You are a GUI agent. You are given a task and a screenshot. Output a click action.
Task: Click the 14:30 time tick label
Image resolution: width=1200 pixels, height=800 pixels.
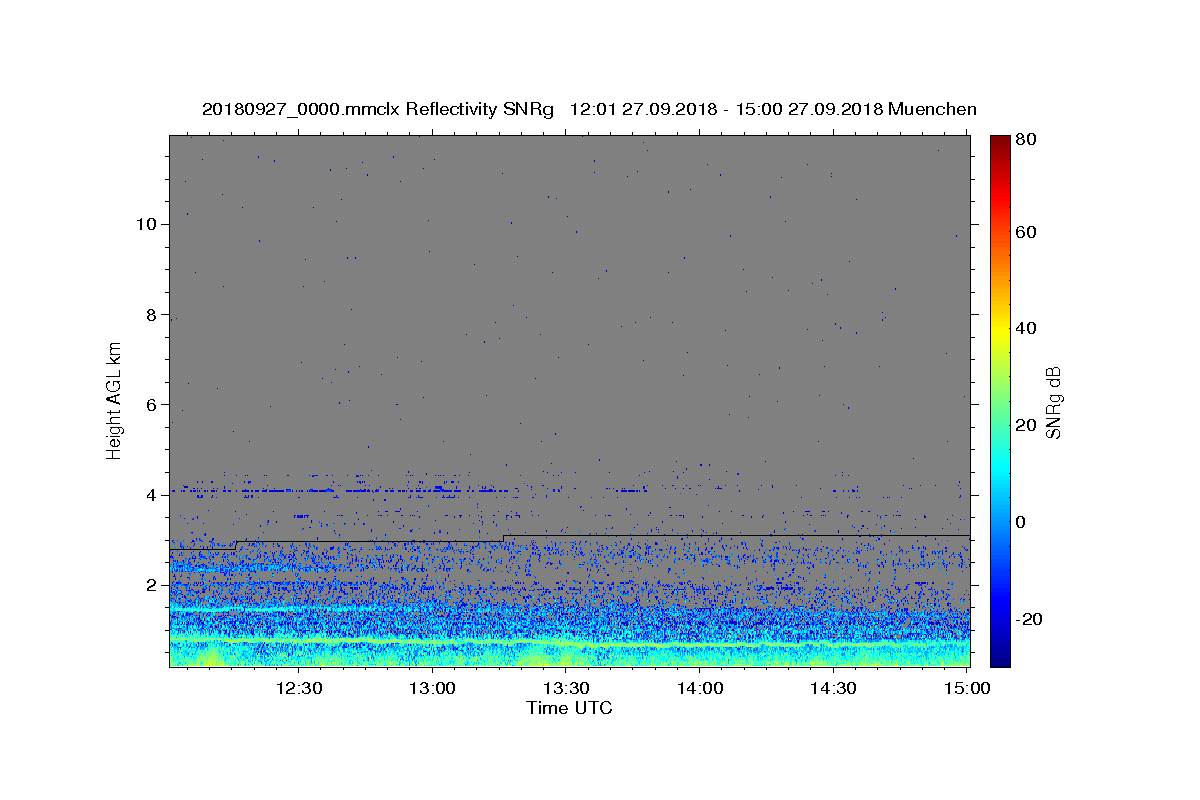pyautogui.click(x=833, y=688)
